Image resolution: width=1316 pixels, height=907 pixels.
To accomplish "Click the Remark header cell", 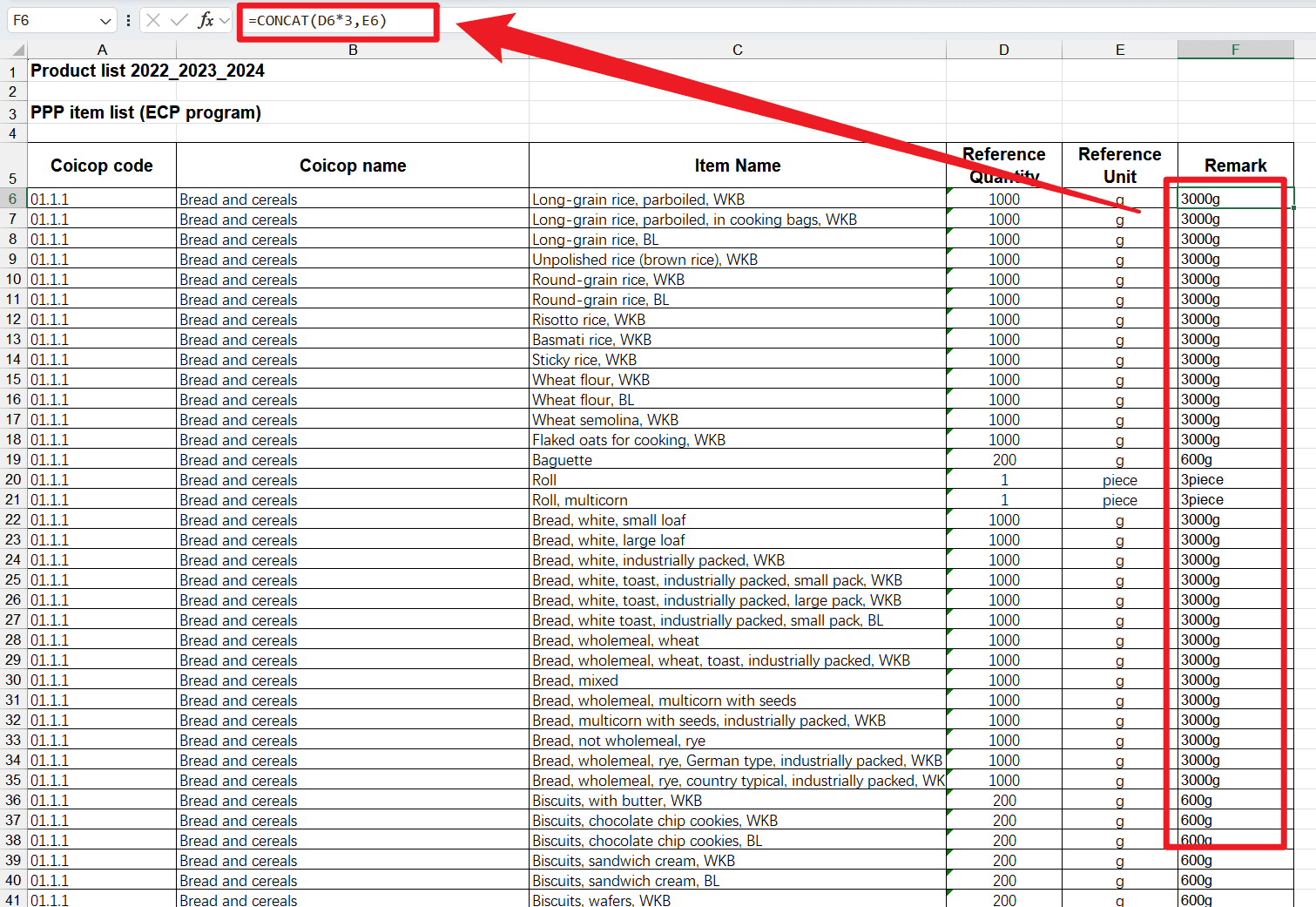I will [x=1235, y=166].
